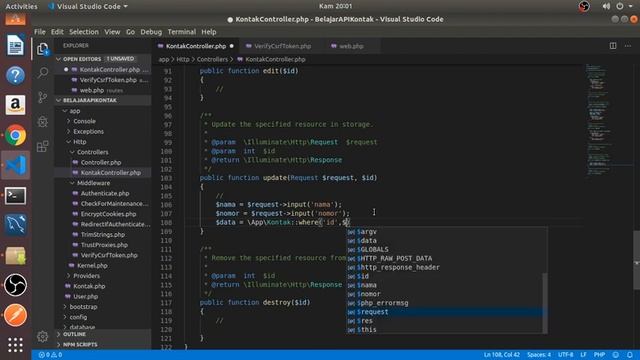Change encoding via UTF-8 in status bar
Screen dimensions: 640x360
565,355
